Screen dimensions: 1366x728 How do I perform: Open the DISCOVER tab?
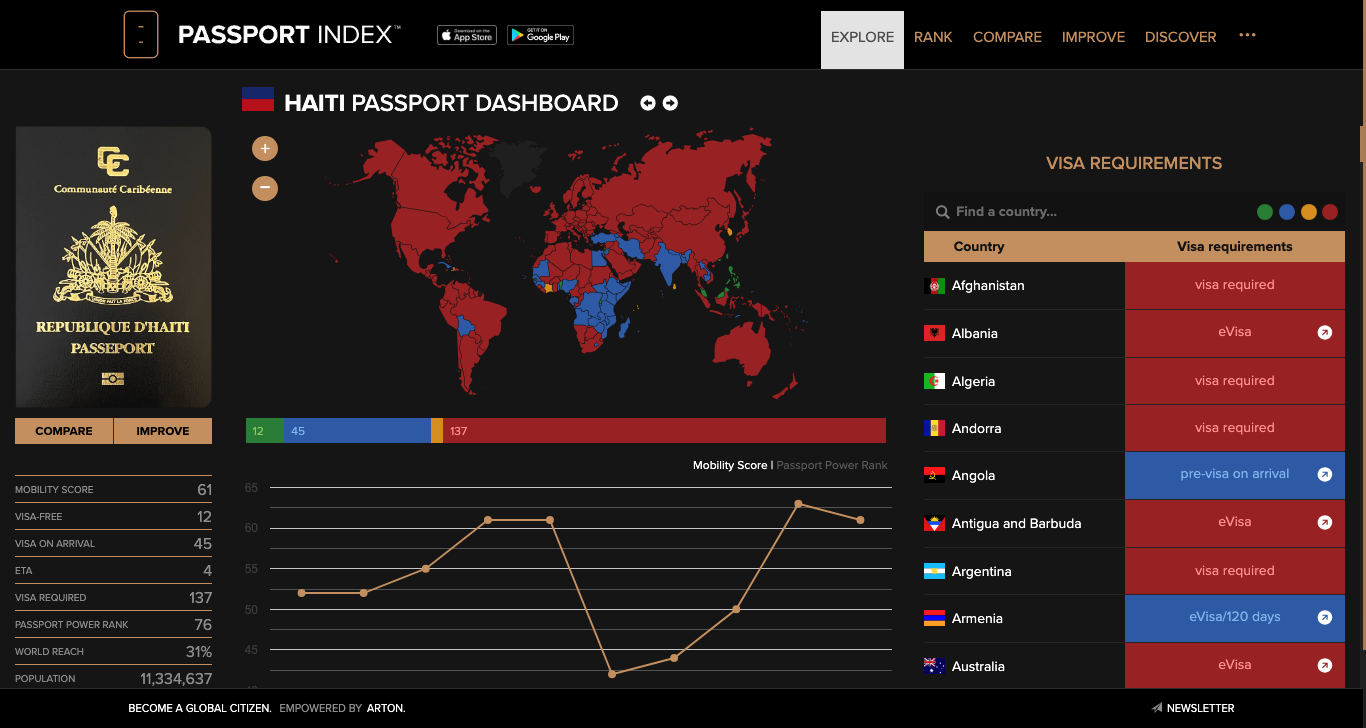point(1181,37)
